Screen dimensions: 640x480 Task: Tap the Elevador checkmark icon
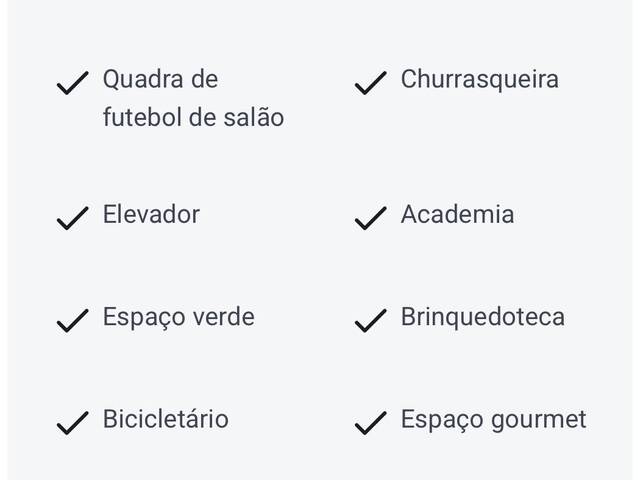point(72,218)
